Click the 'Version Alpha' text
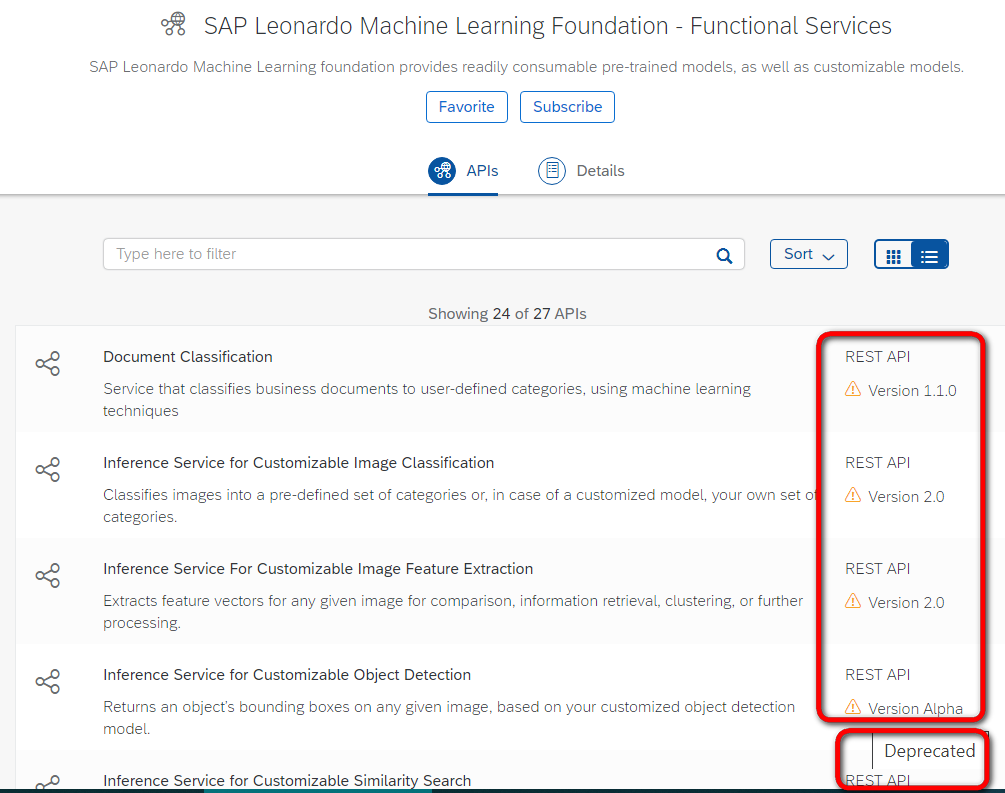This screenshot has height=793, width=1005. click(915, 708)
